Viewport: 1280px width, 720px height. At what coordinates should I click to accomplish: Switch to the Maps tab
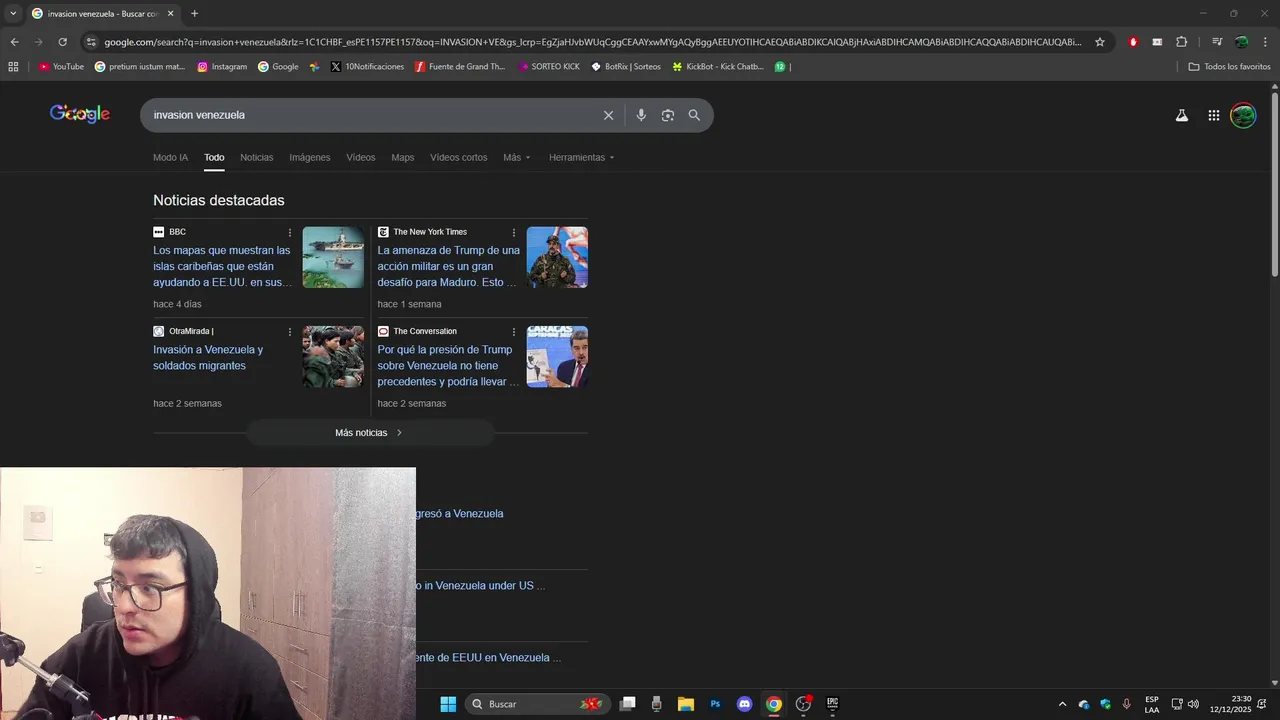403,157
